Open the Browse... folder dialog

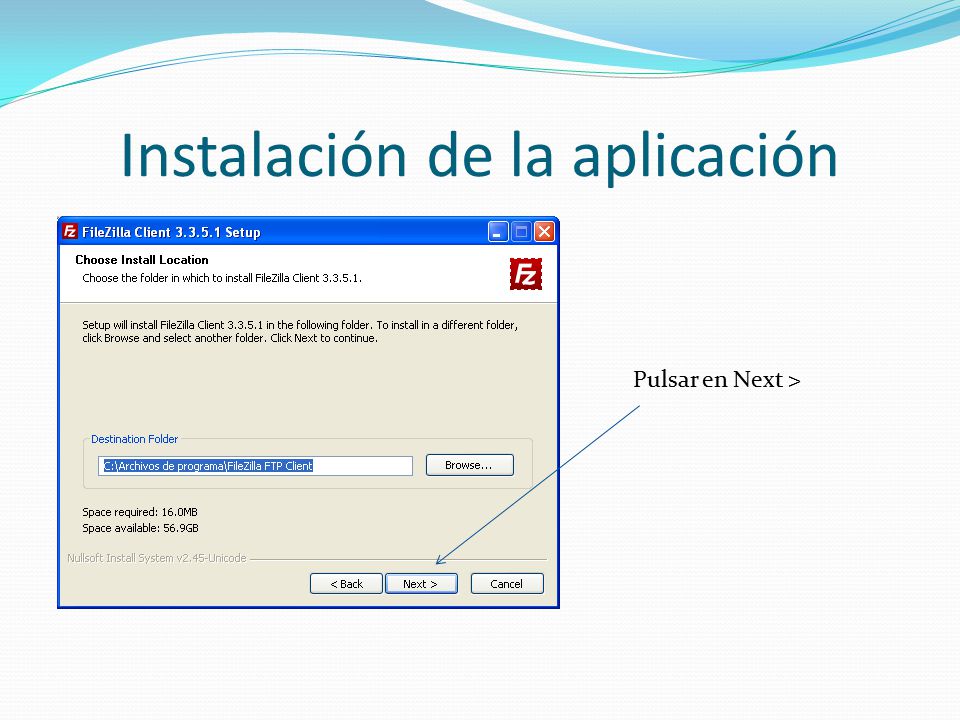point(470,465)
